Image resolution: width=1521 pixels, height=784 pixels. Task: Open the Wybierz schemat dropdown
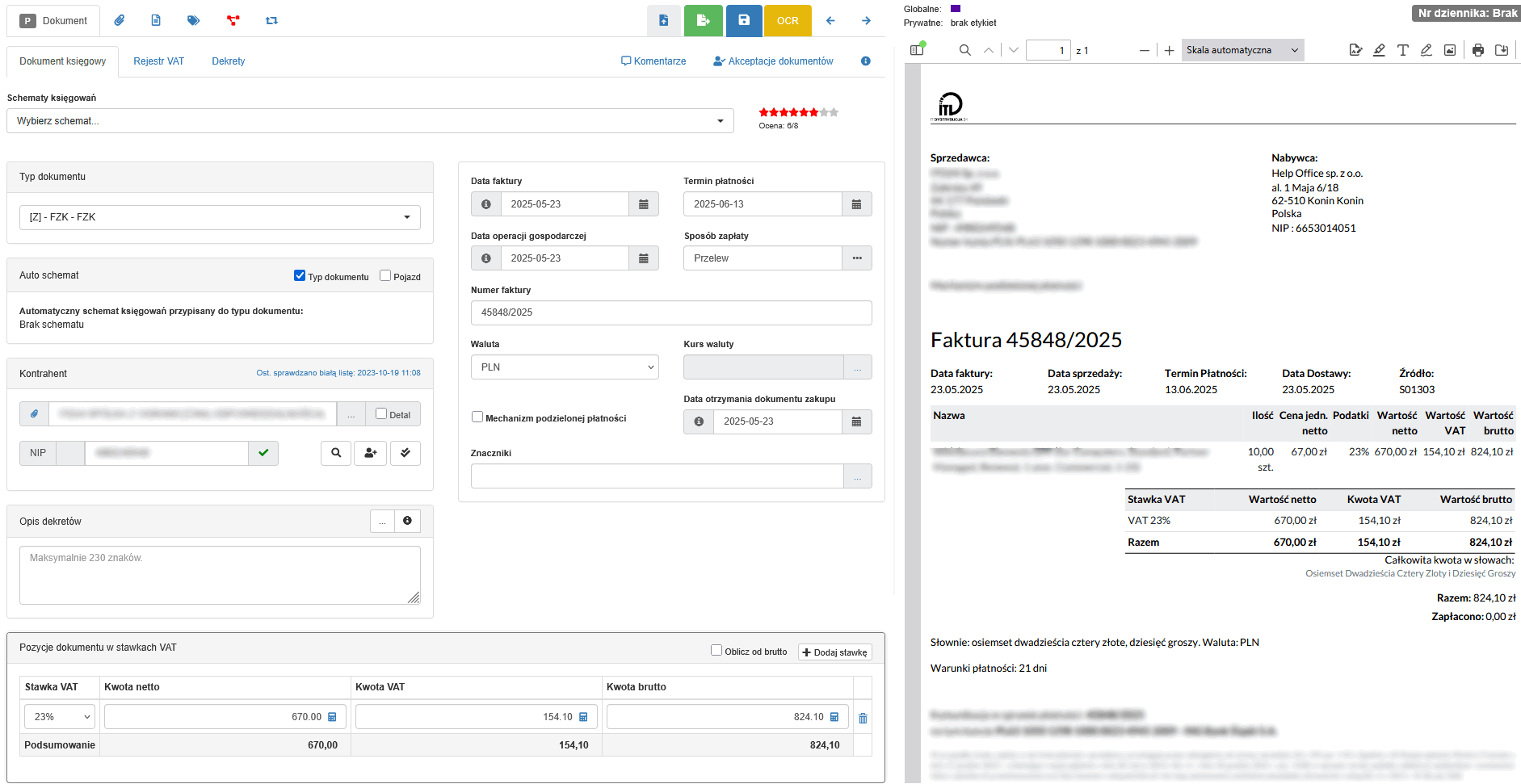point(370,121)
